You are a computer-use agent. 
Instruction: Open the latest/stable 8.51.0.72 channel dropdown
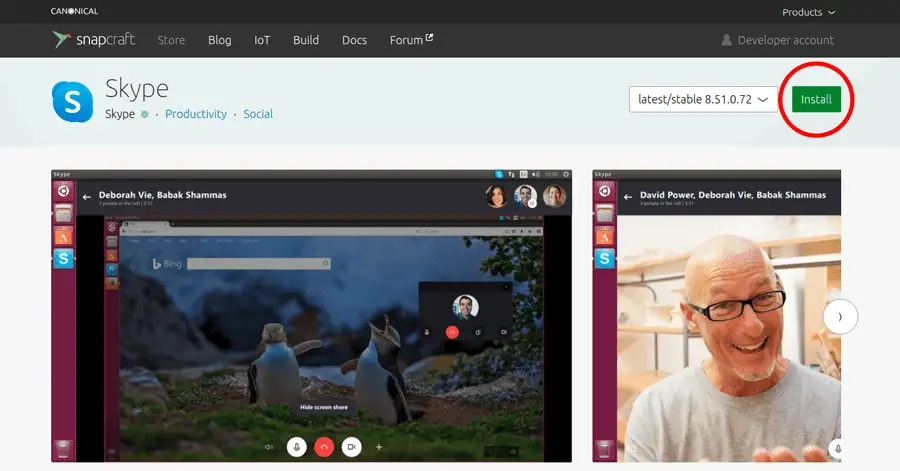703,99
